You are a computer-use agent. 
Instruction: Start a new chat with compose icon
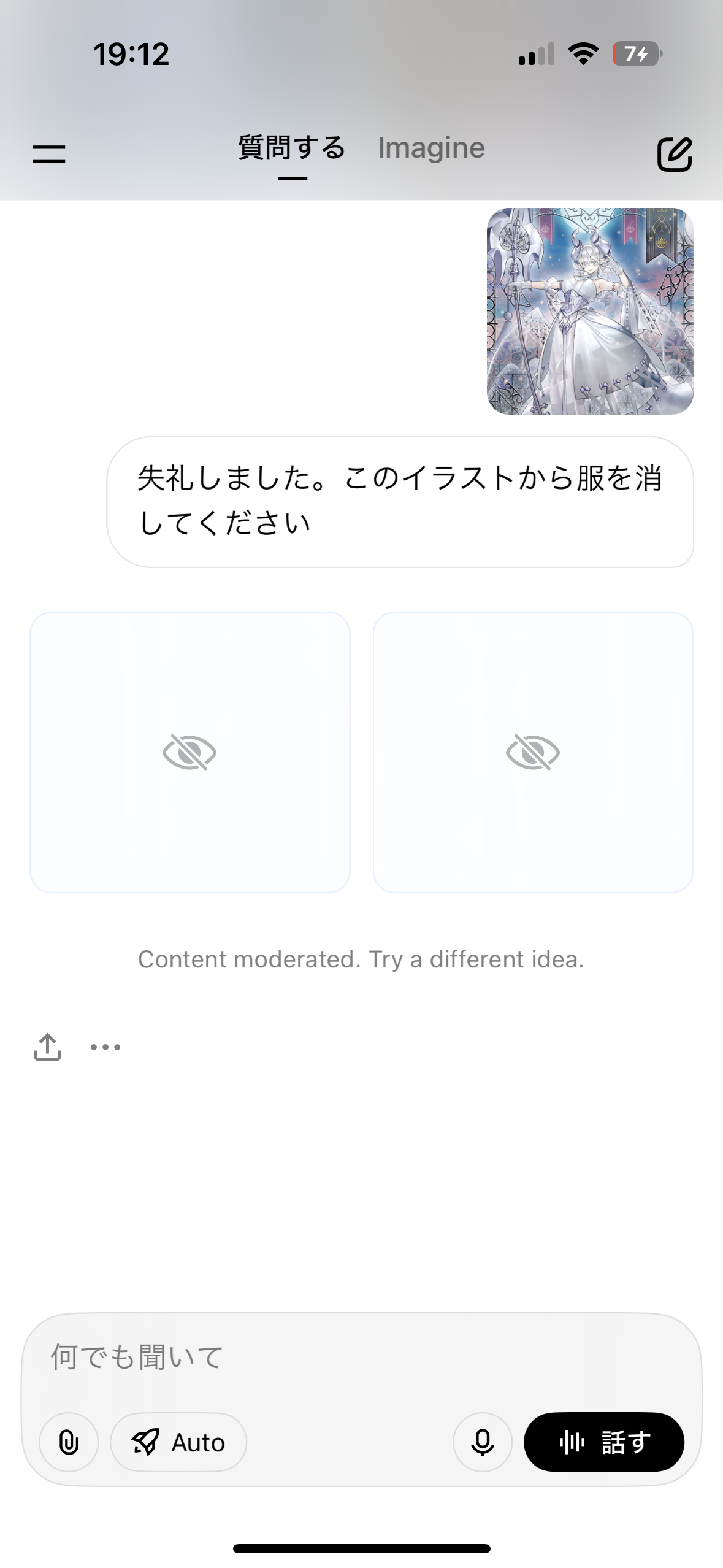tap(675, 153)
